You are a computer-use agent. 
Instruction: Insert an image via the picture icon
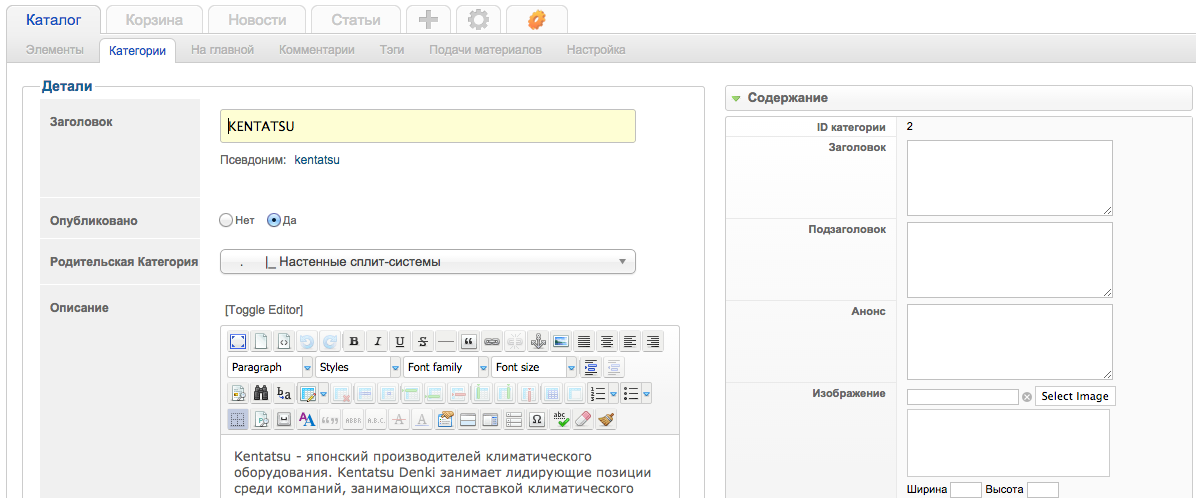[x=561, y=341]
